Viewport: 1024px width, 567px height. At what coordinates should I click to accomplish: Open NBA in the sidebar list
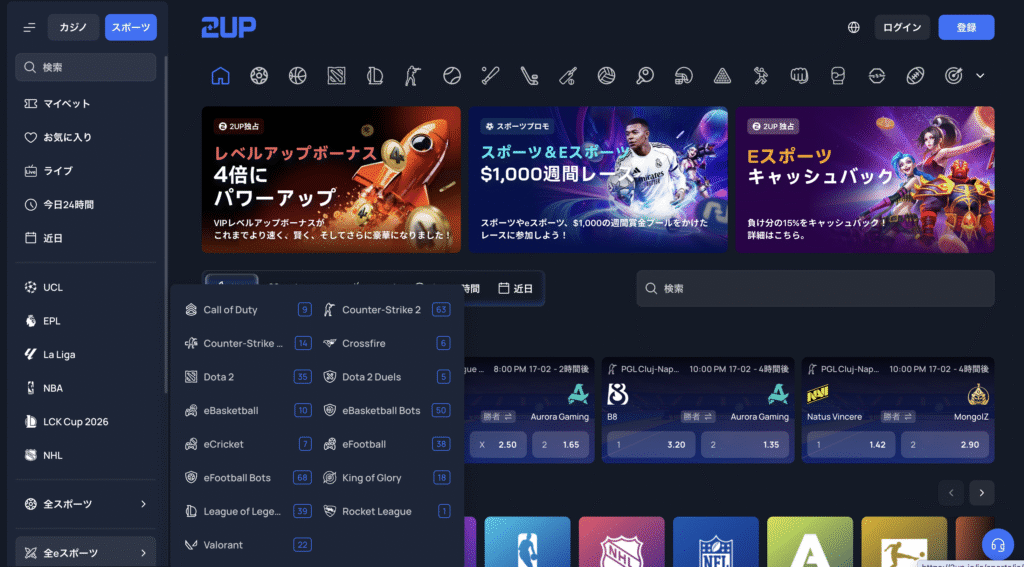point(86,388)
